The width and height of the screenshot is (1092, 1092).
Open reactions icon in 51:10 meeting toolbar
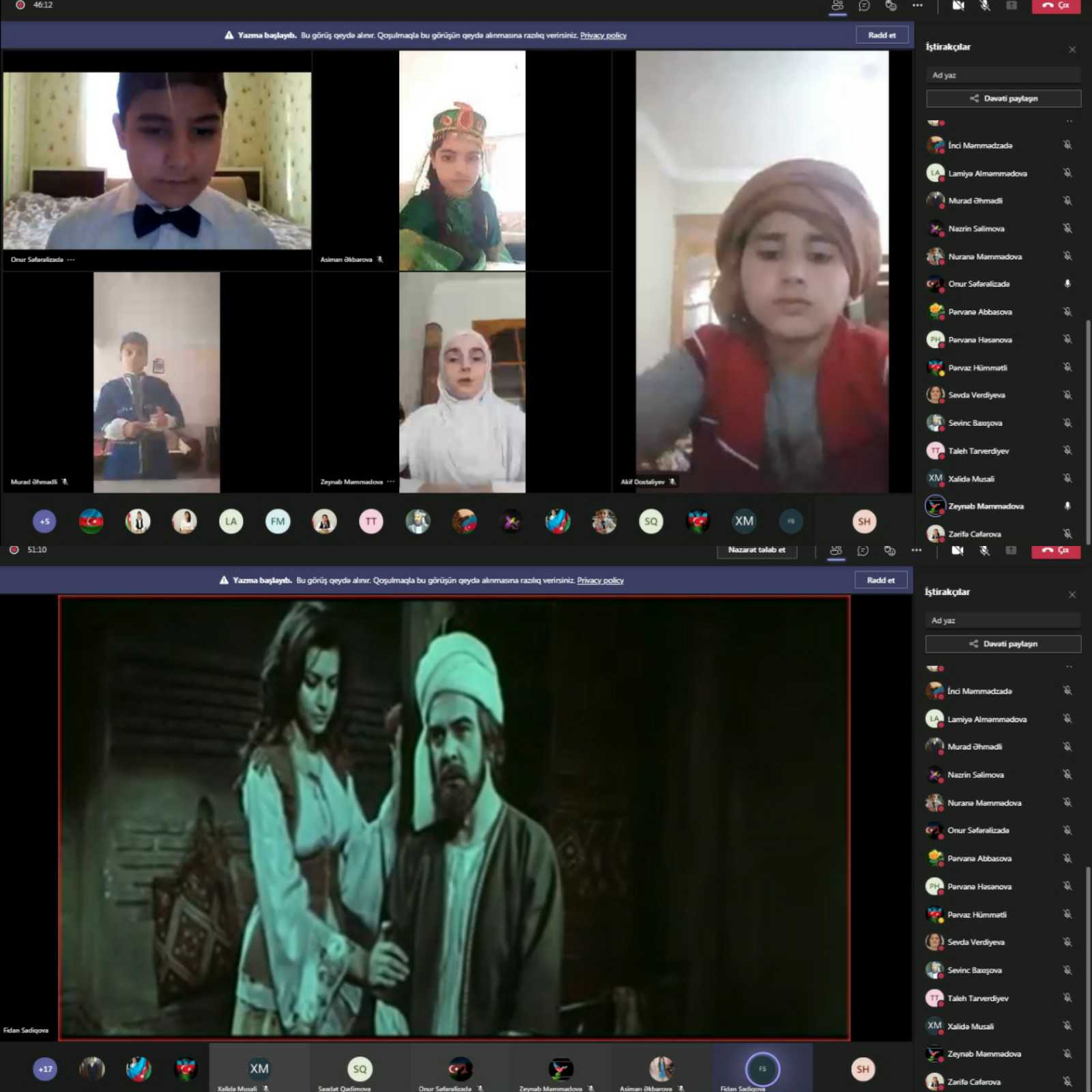tap(889, 551)
